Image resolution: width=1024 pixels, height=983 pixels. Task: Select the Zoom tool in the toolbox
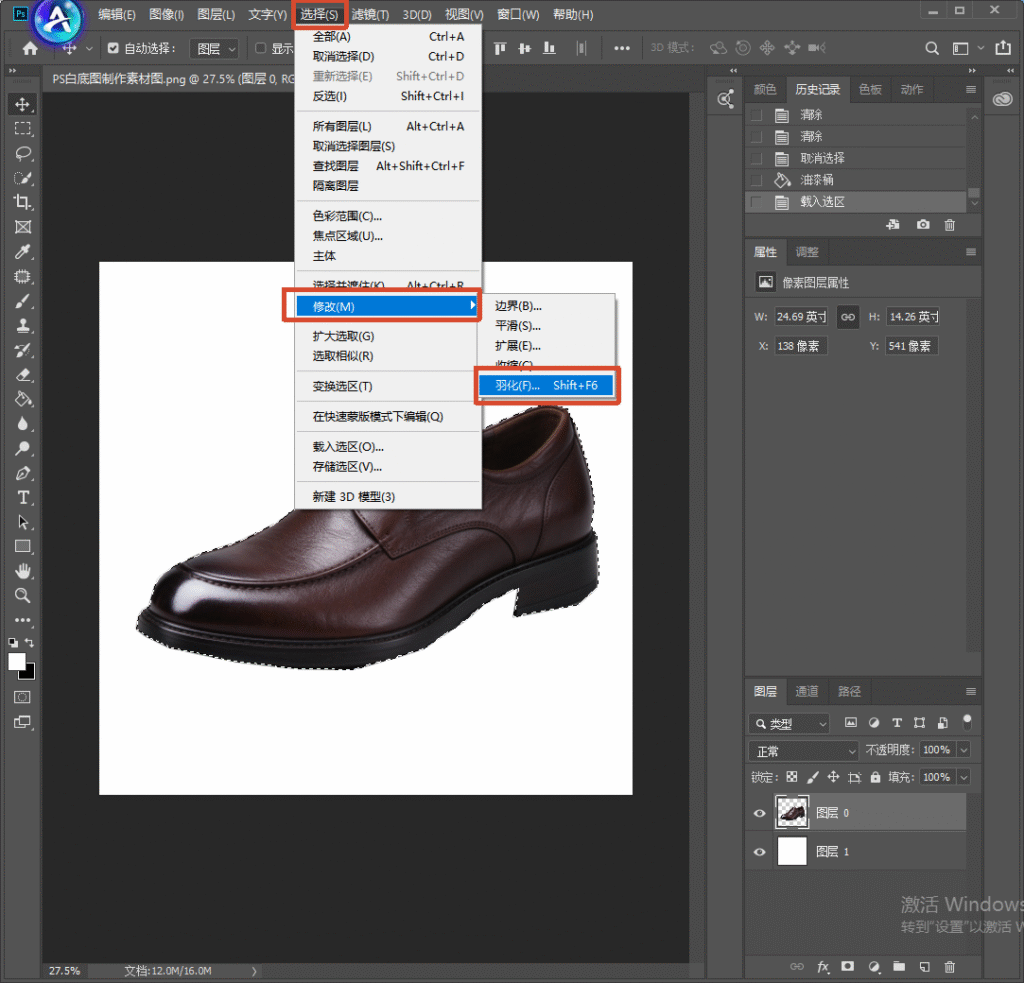[x=23, y=596]
